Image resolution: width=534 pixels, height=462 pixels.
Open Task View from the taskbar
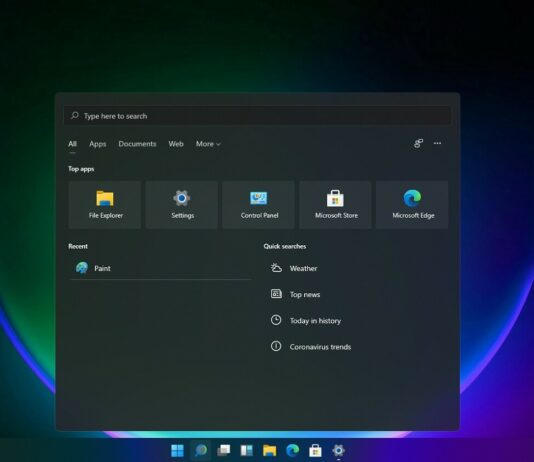[x=224, y=450]
